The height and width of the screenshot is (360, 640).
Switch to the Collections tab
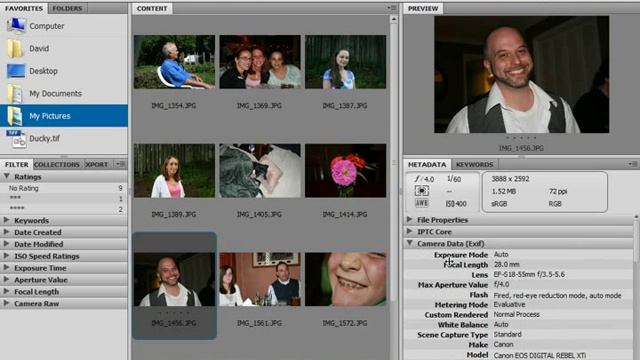tap(57, 164)
